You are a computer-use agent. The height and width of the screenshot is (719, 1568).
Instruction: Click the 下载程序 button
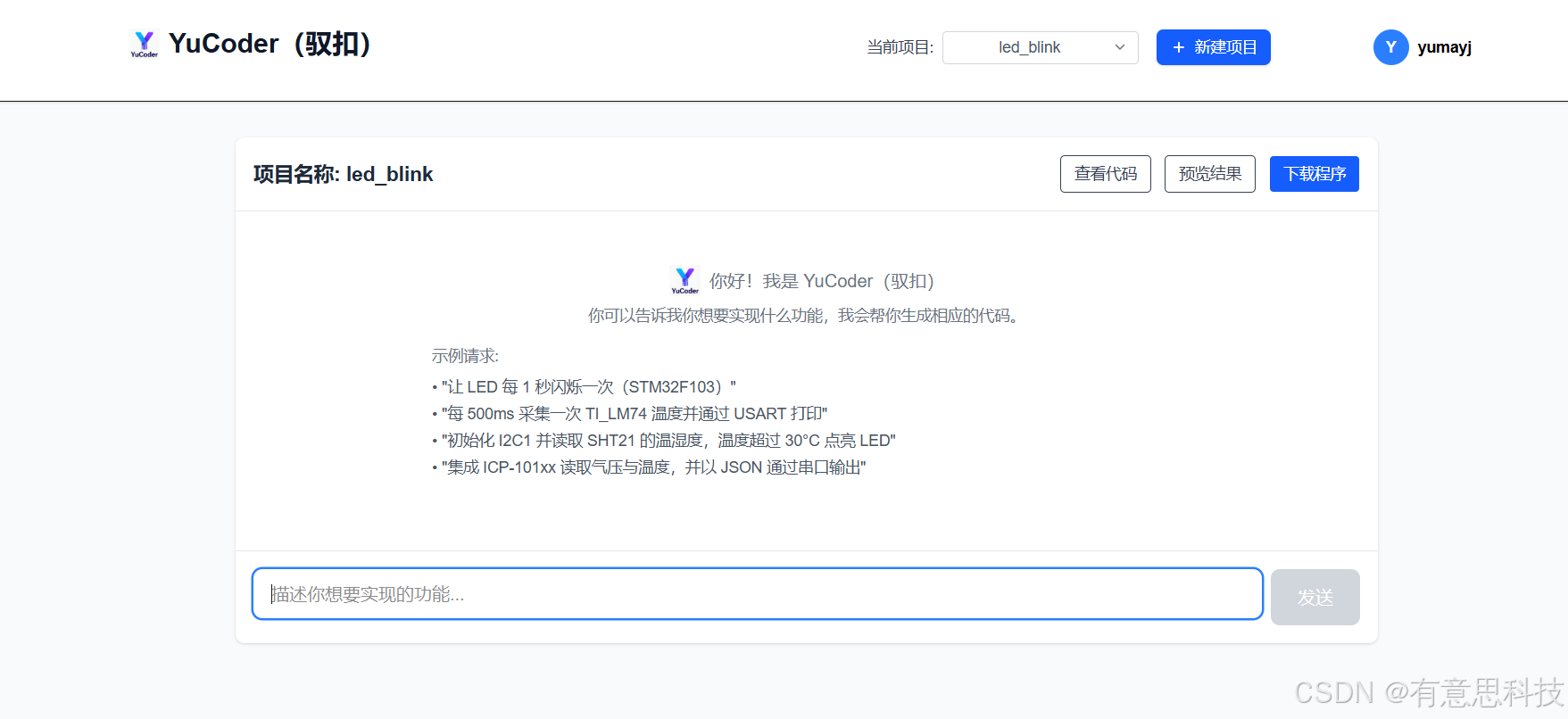(1314, 174)
